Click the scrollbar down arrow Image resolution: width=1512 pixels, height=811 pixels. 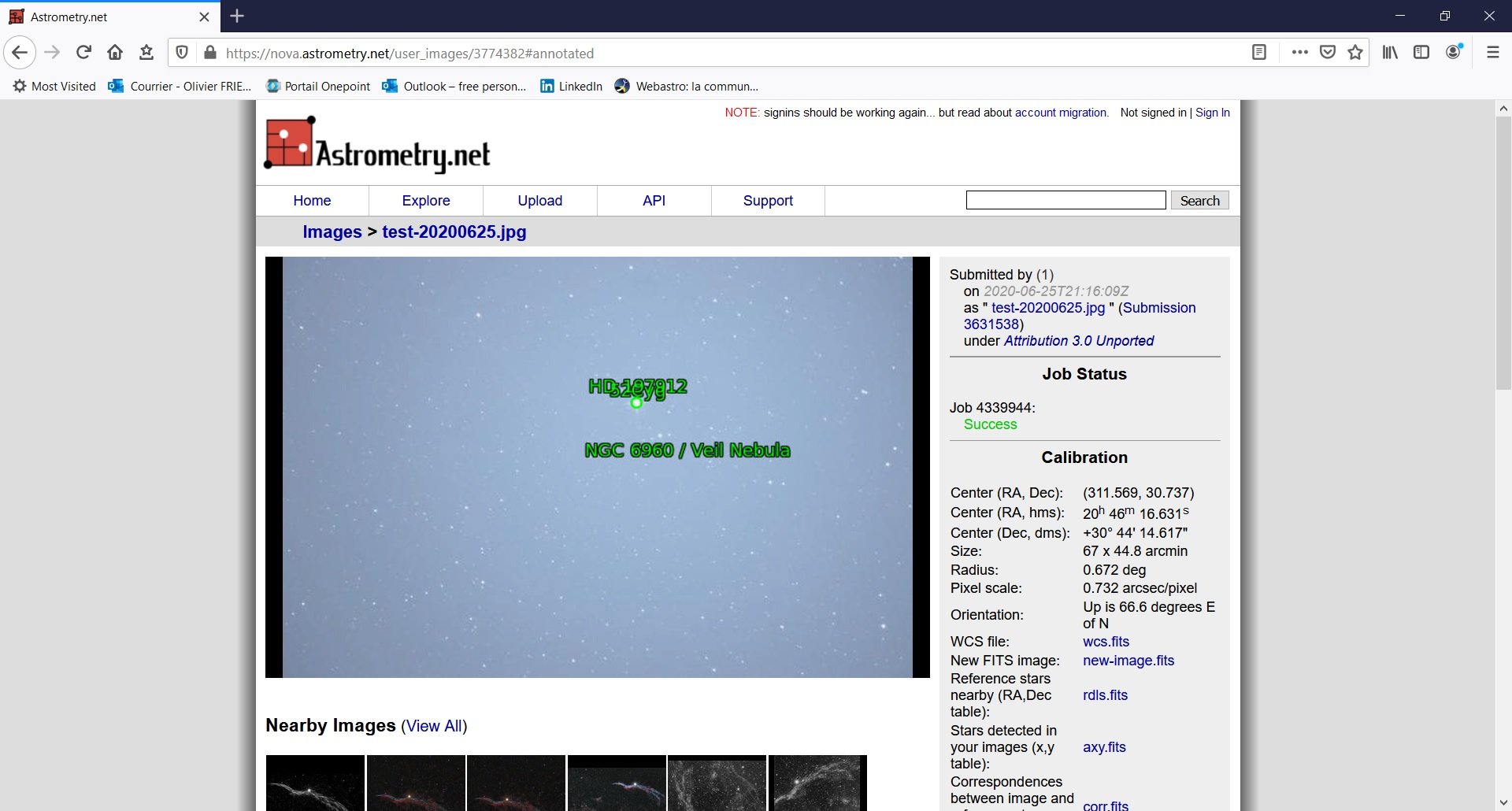pos(1503,802)
